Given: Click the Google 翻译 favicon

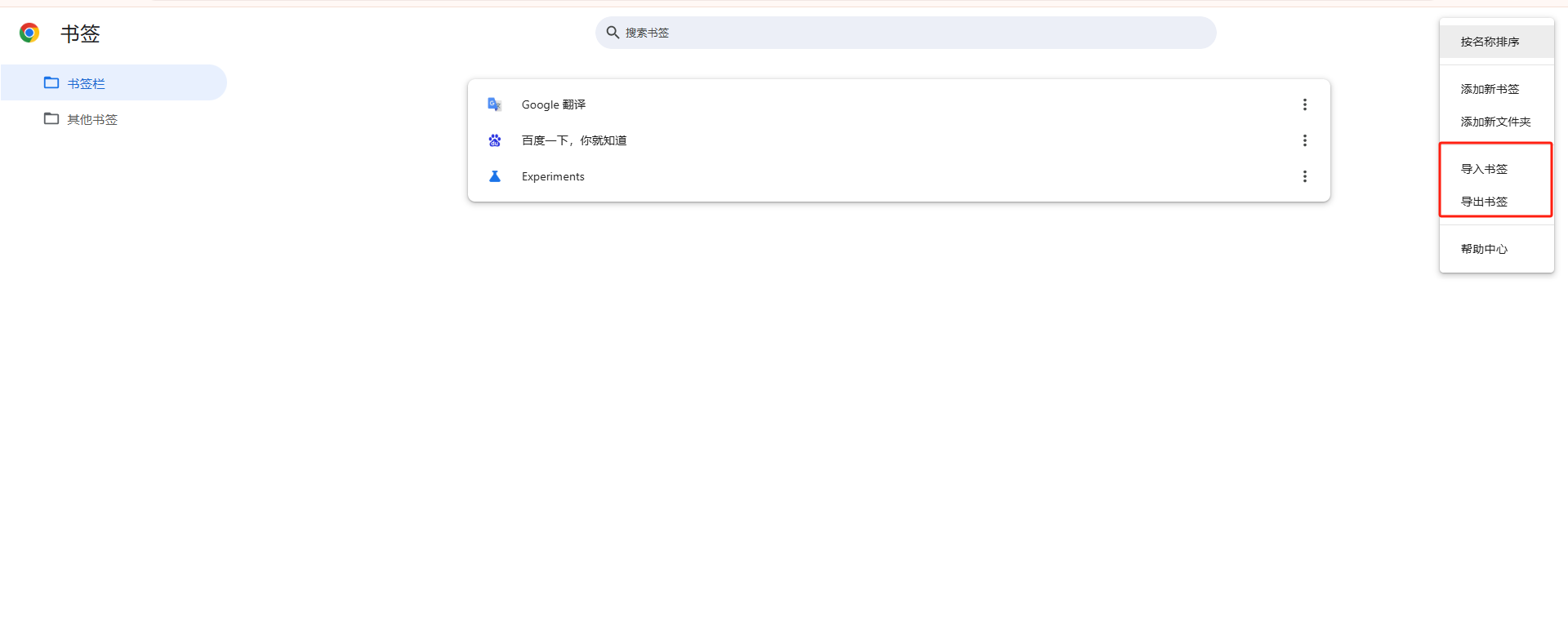Looking at the screenshot, I should [x=494, y=104].
